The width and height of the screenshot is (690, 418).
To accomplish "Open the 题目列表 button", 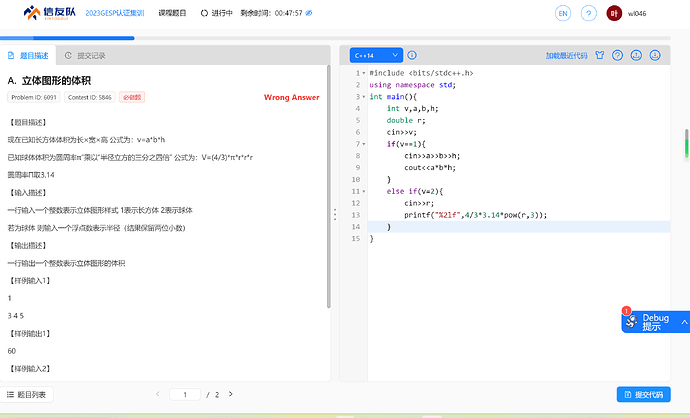I will click(27, 395).
